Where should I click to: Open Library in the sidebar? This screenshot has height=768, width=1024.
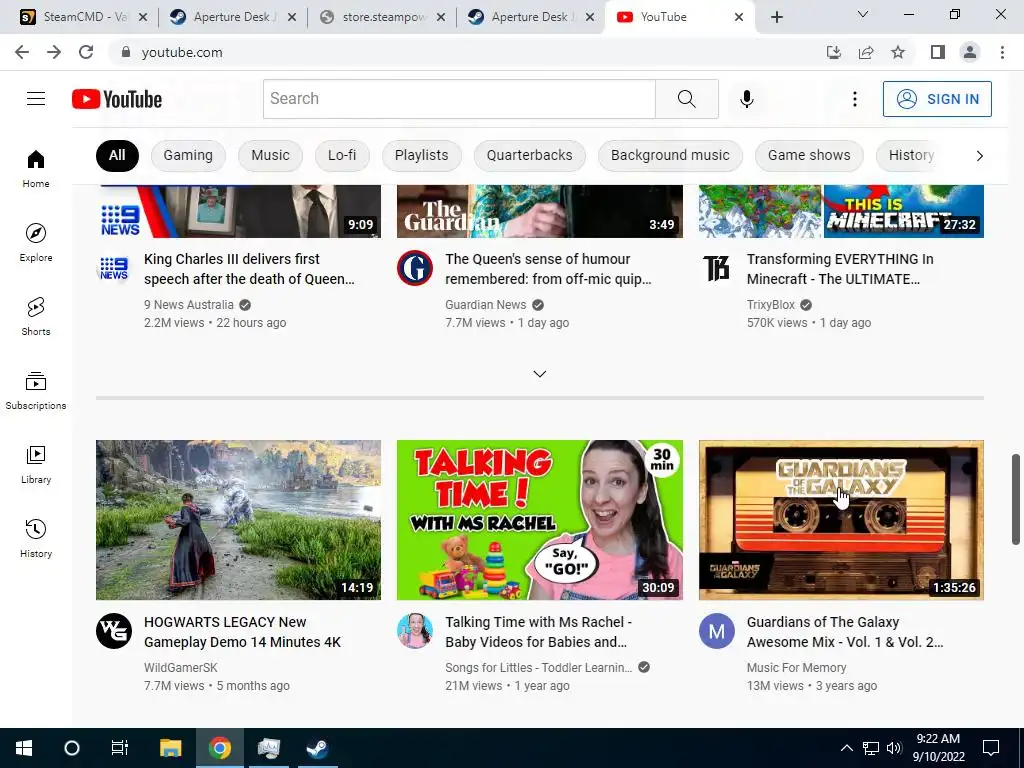pyautogui.click(x=36, y=464)
